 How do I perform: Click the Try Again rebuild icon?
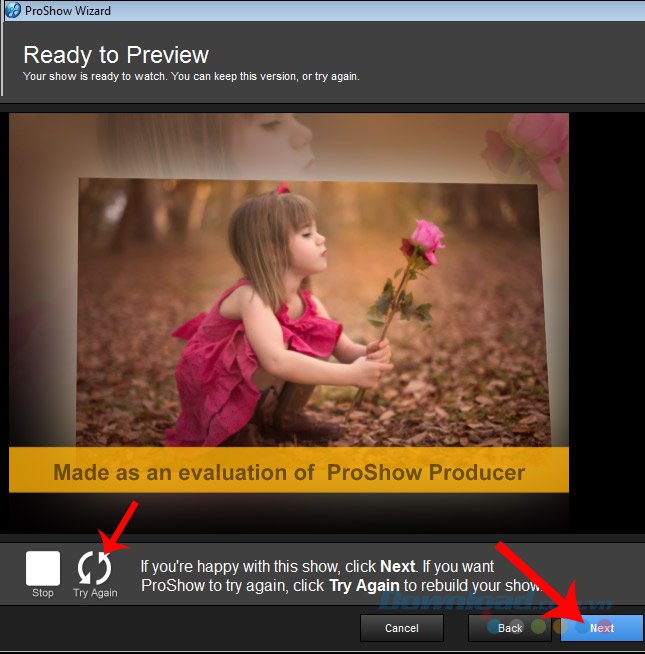[x=95, y=567]
